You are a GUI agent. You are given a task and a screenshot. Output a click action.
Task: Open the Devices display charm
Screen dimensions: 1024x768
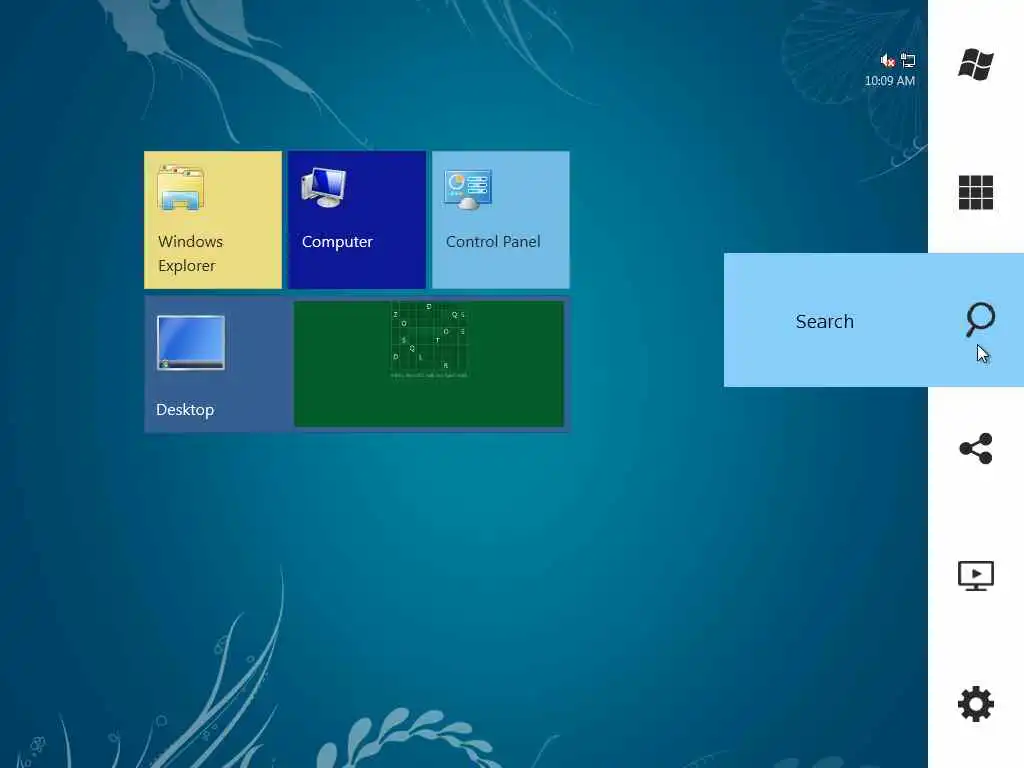(x=976, y=575)
